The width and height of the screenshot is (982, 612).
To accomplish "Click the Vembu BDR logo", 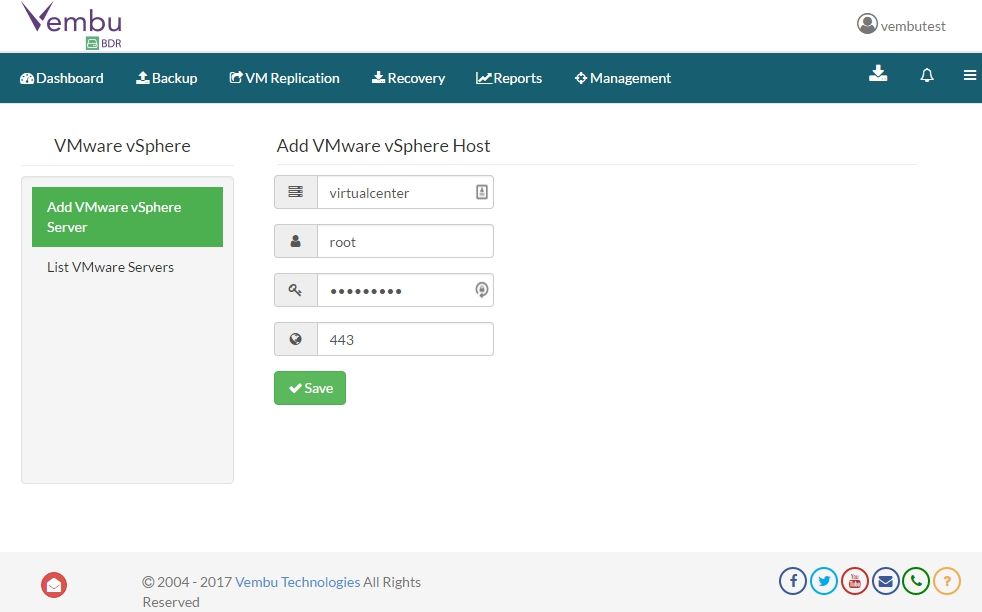I will click(72, 26).
